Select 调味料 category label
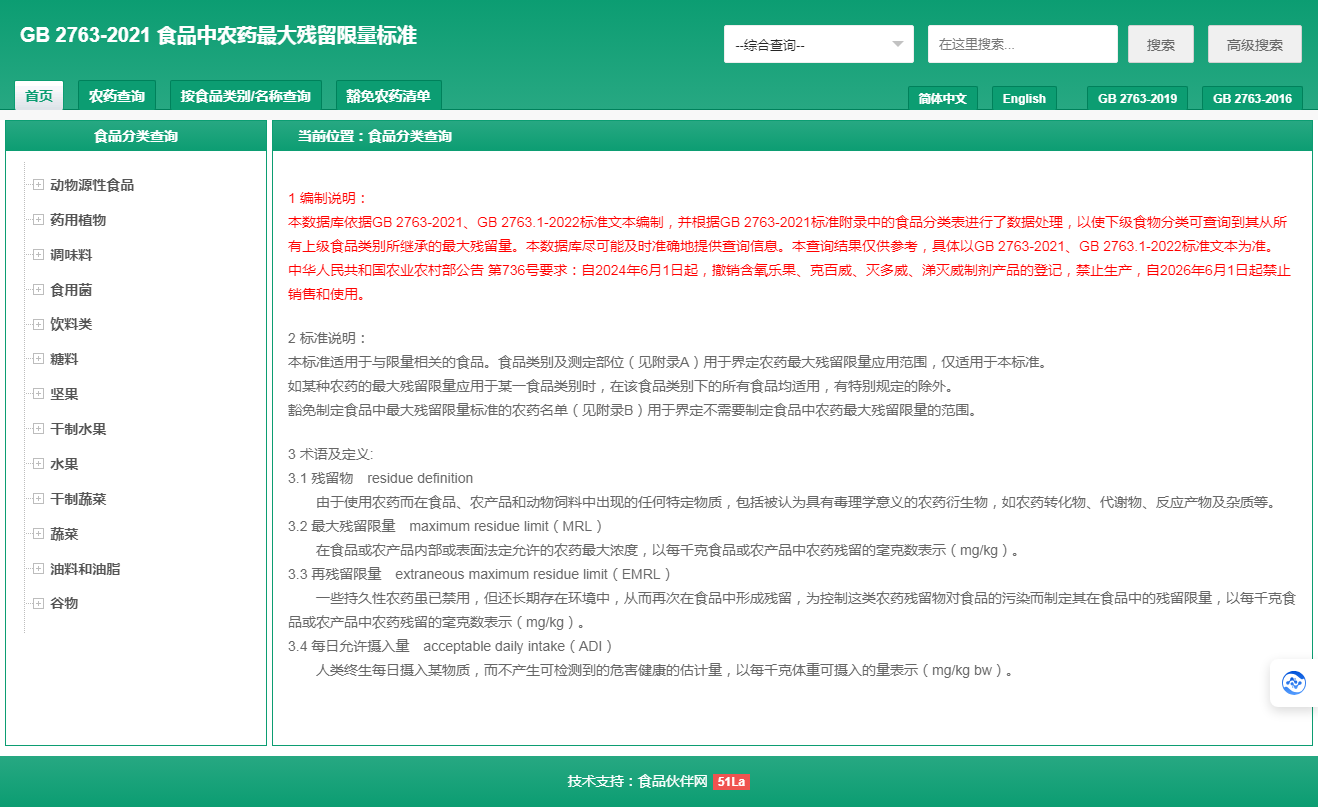 coord(71,255)
